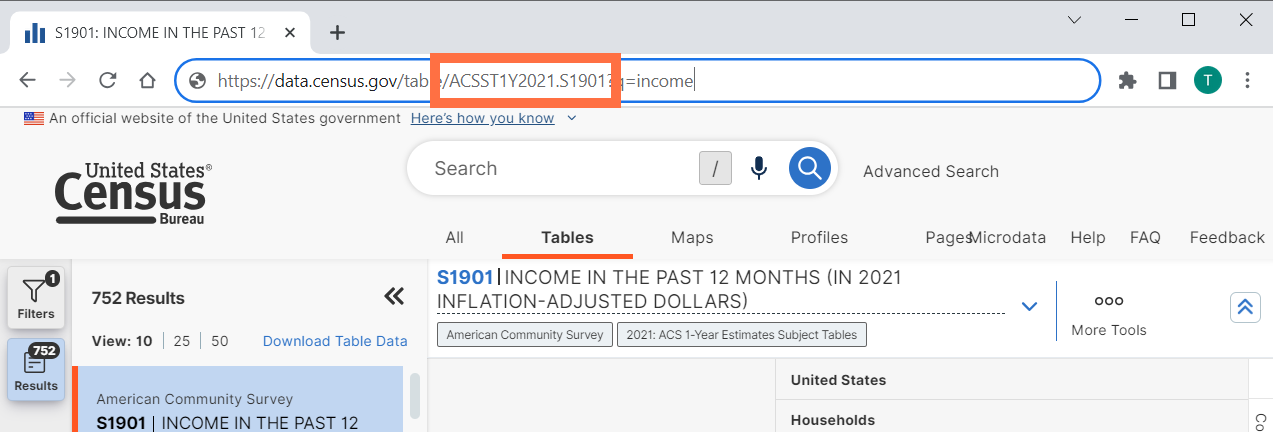Go to browser home page icon

[147, 81]
